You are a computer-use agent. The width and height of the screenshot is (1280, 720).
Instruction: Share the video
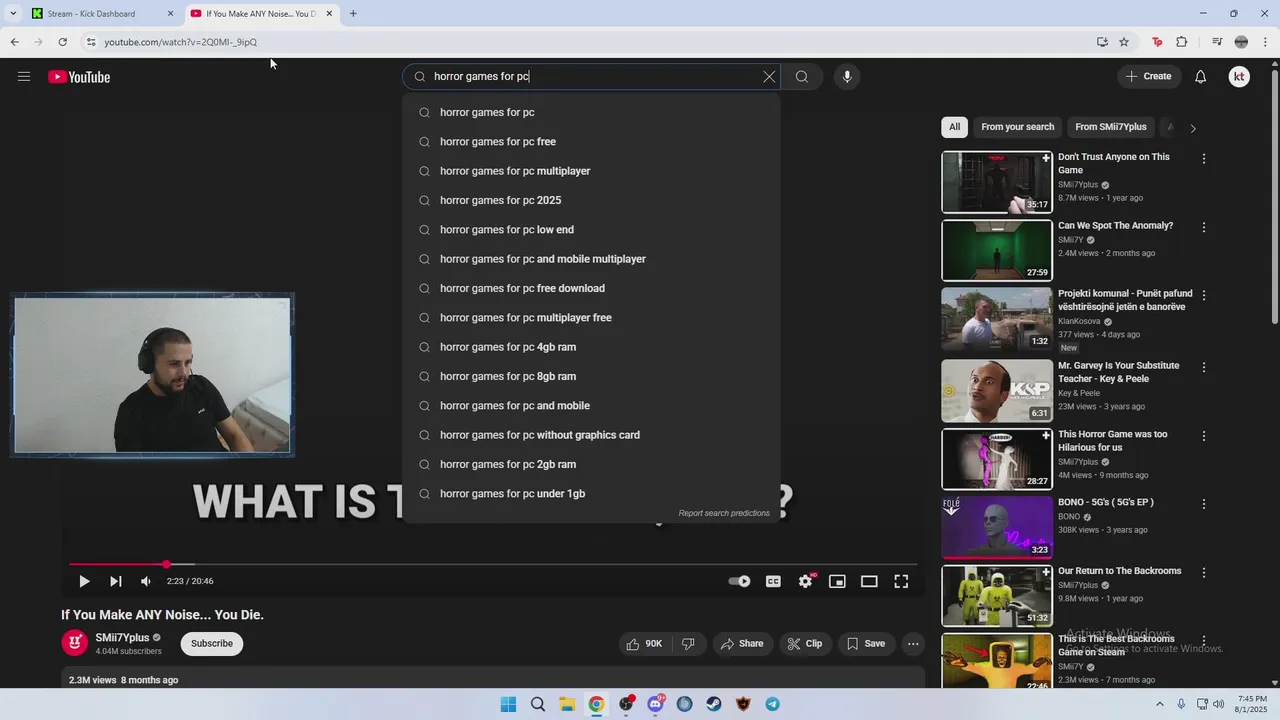pos(742,644)
